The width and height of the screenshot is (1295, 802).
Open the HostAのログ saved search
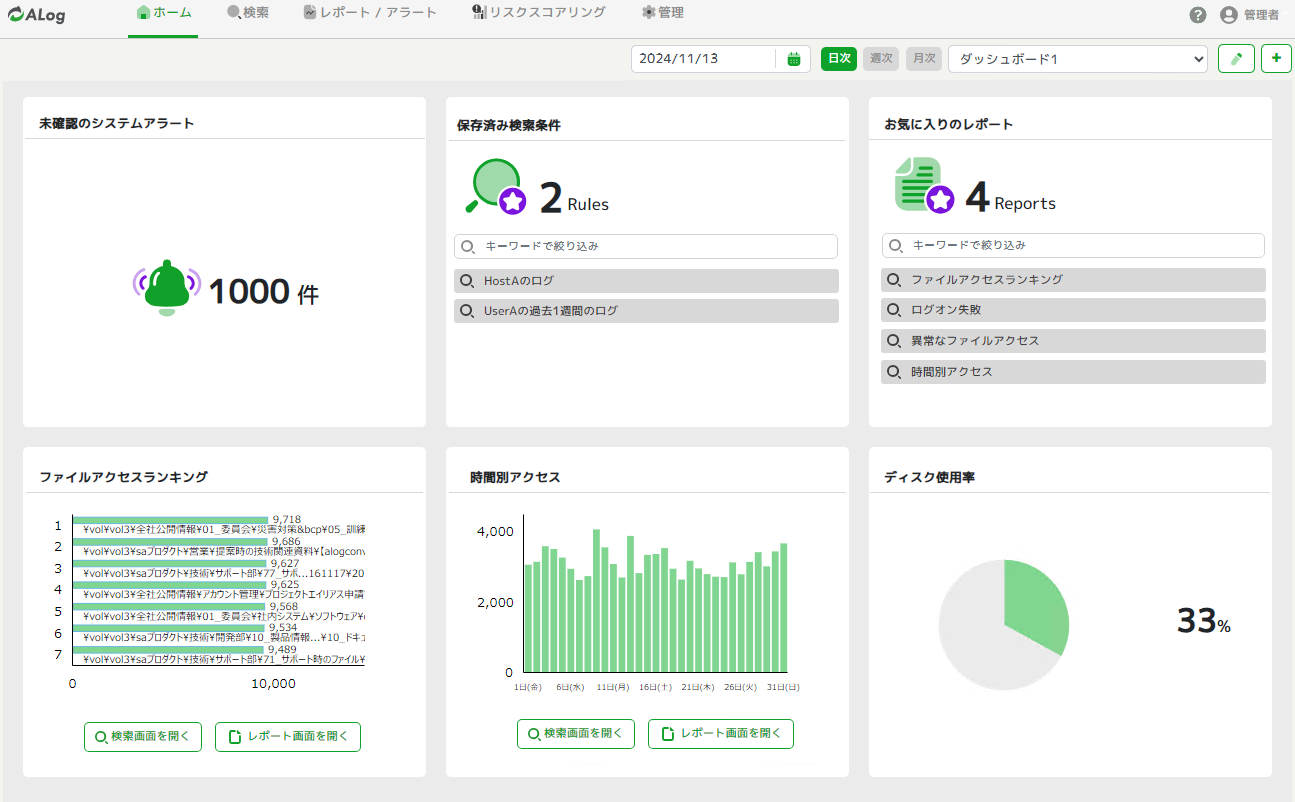[646, 281]
